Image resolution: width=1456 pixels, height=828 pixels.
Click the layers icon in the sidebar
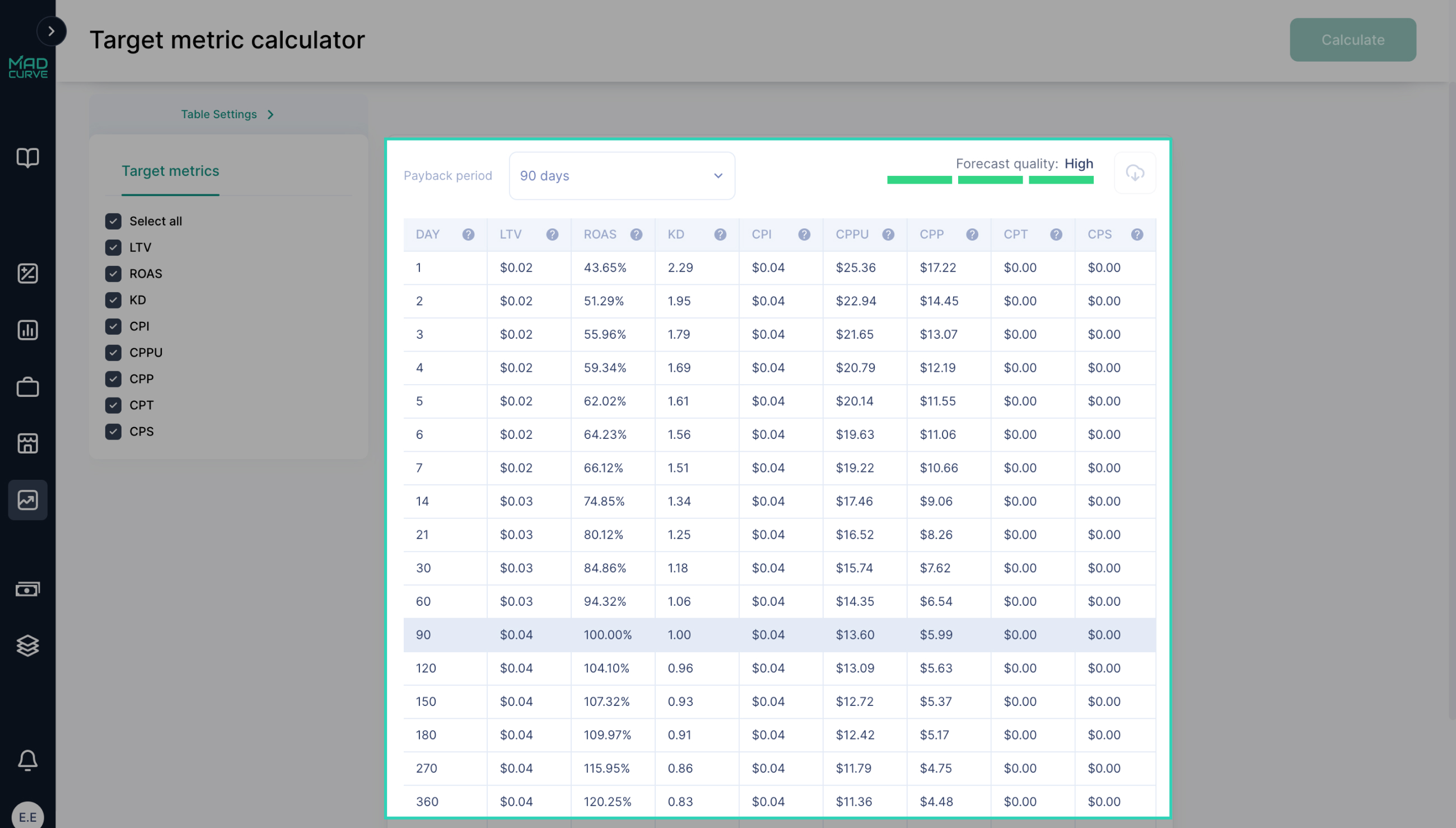28,645
